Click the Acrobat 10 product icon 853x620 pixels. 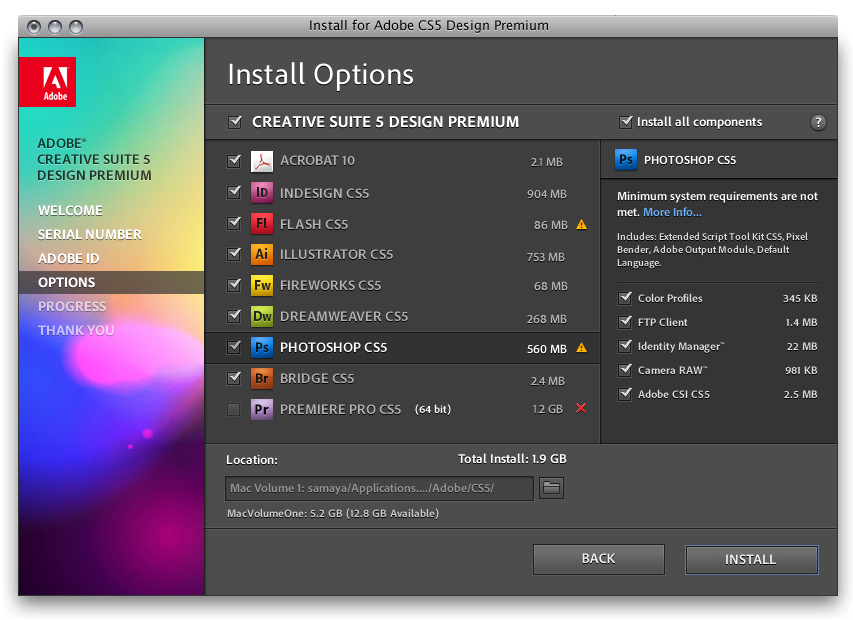(x=262, y=161)
